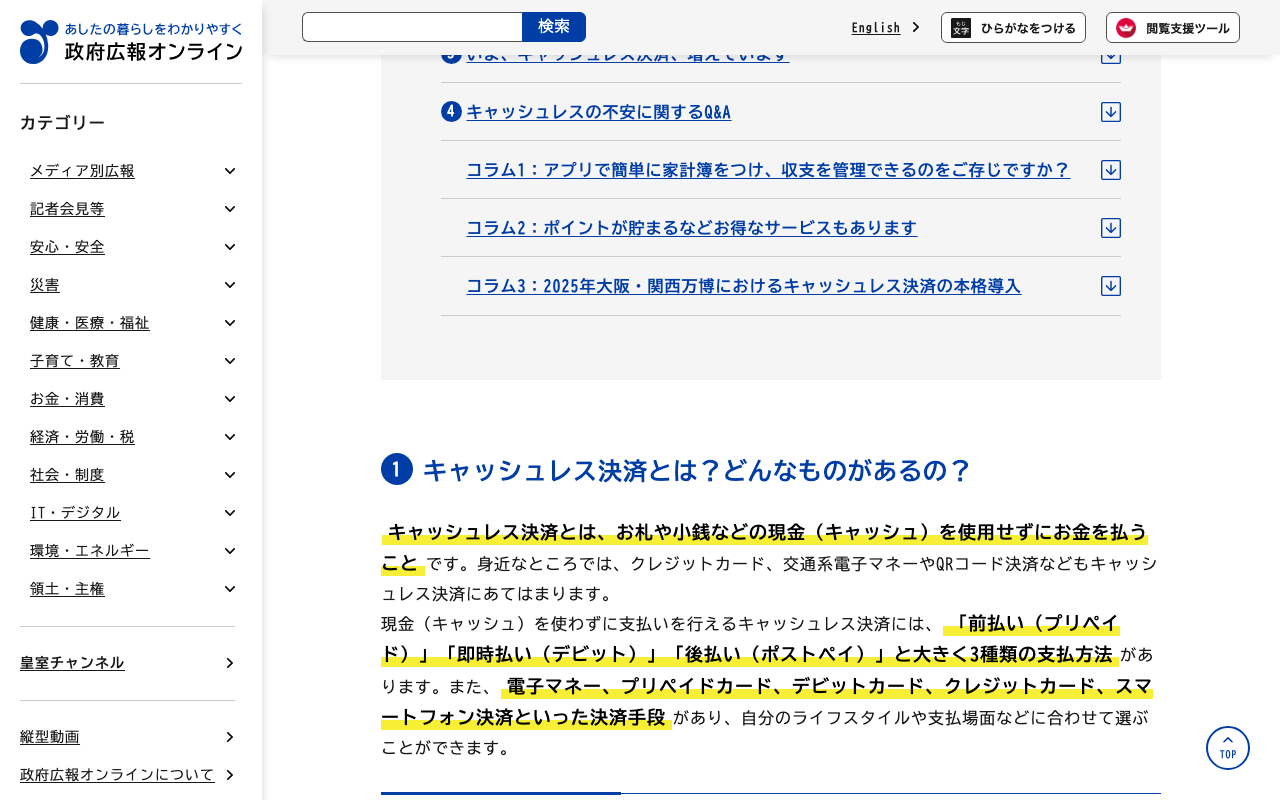This screenshot has height=800, width=1280.
Task: Expand the 子育て・教育 category chevron
Action: point(230,361)
